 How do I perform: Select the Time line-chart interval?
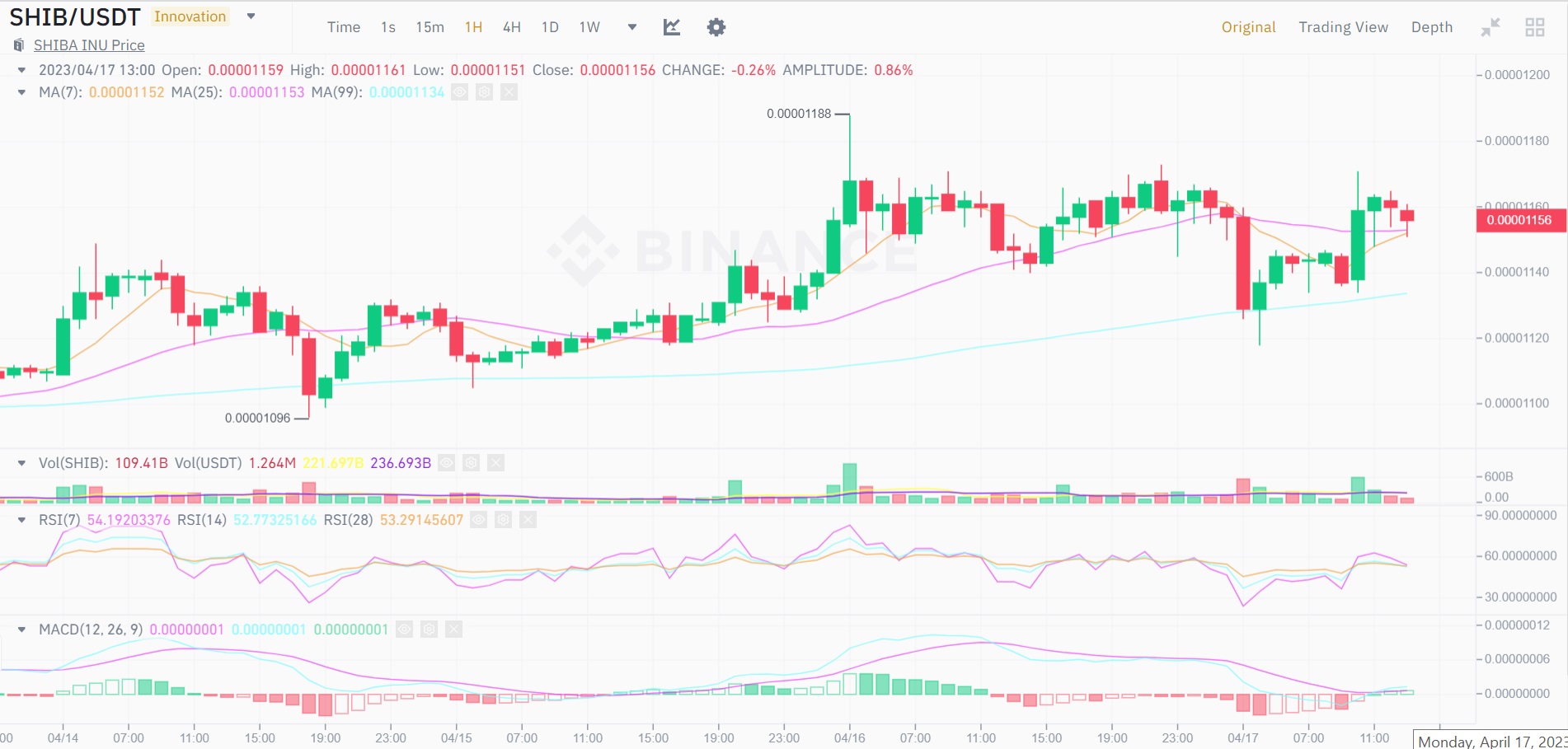[x=344, y=27]
